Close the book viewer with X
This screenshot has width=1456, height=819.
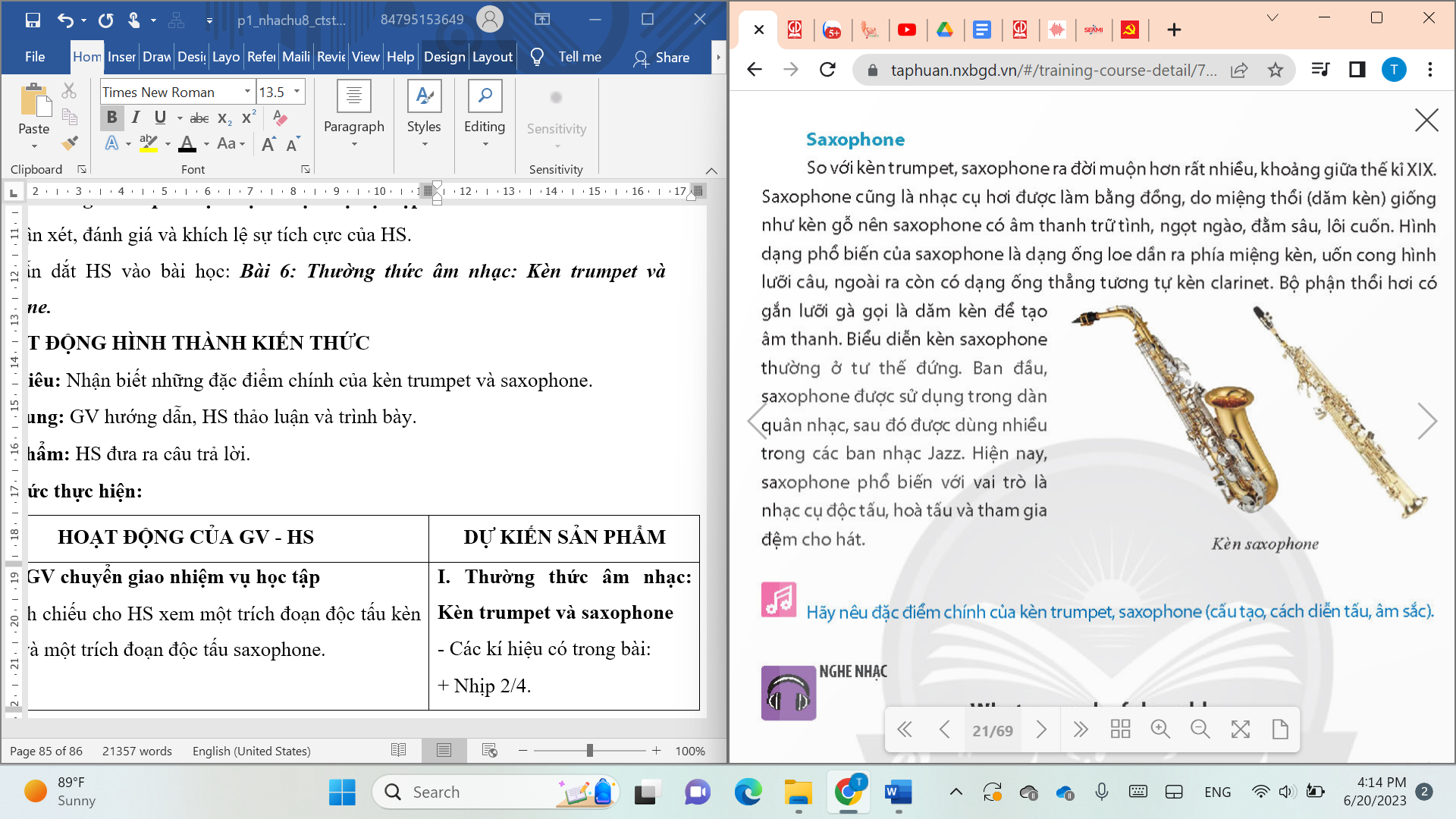coord(1426,120)
